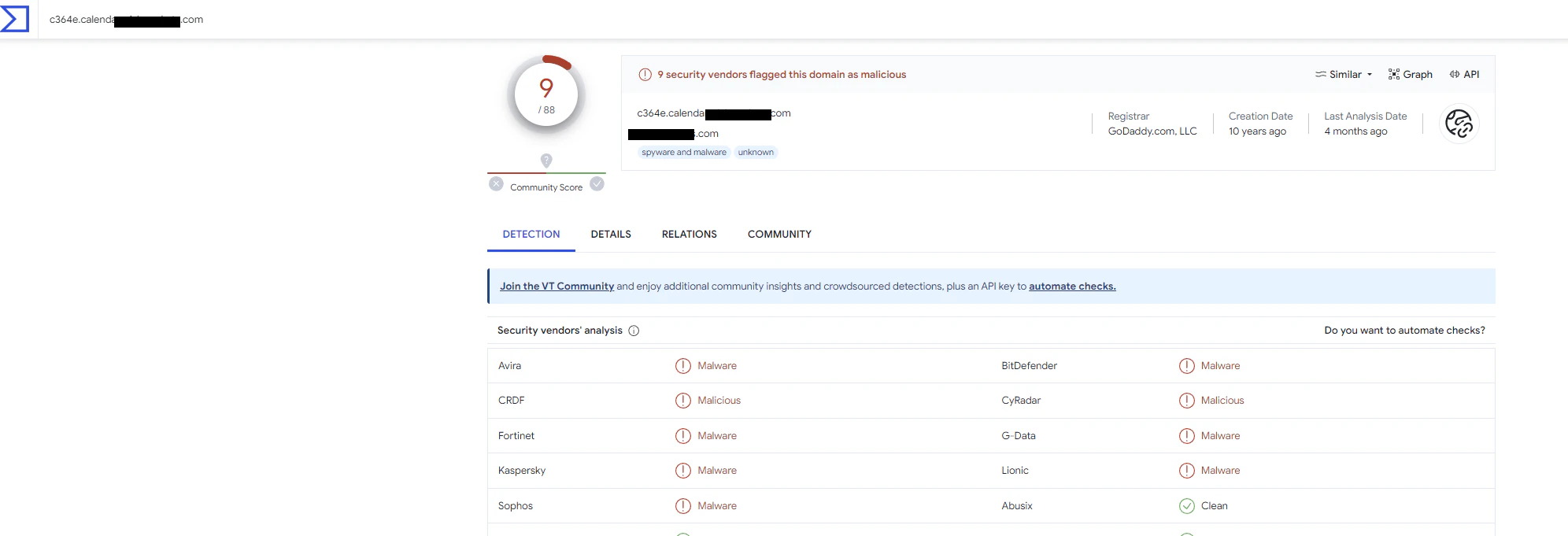Click the unknown tag

[756, 153]
